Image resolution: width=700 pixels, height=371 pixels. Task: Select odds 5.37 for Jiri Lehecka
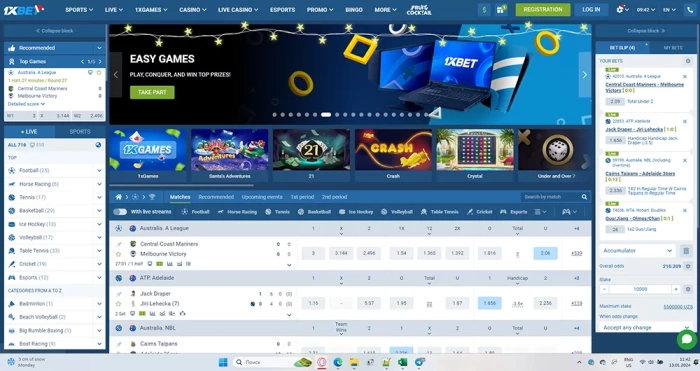tap(369, 303)
